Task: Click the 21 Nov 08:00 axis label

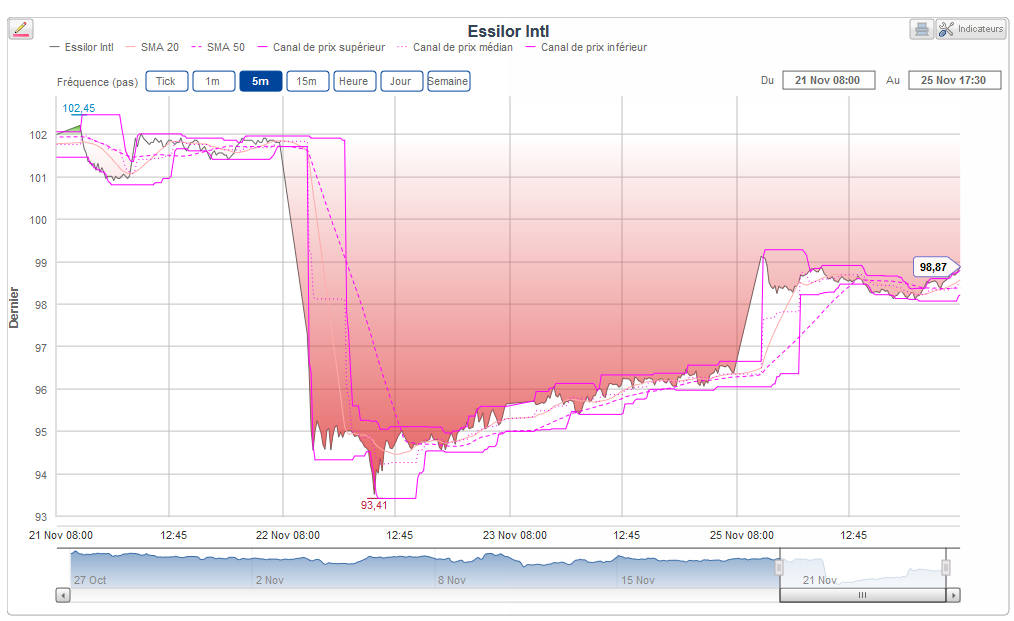Action: click(x=61, y=536)
